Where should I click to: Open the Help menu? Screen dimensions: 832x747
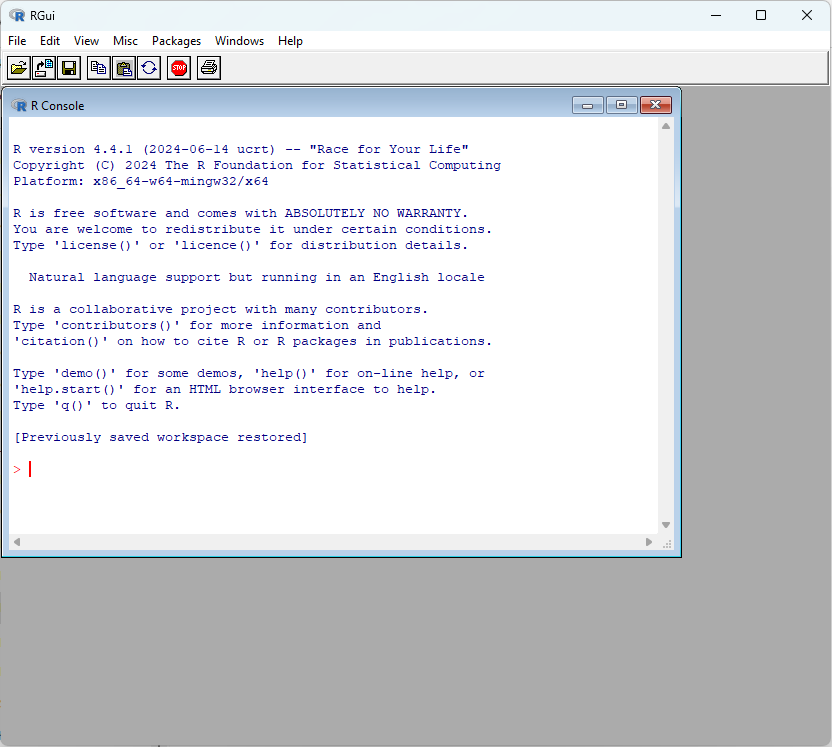(290, 41)
